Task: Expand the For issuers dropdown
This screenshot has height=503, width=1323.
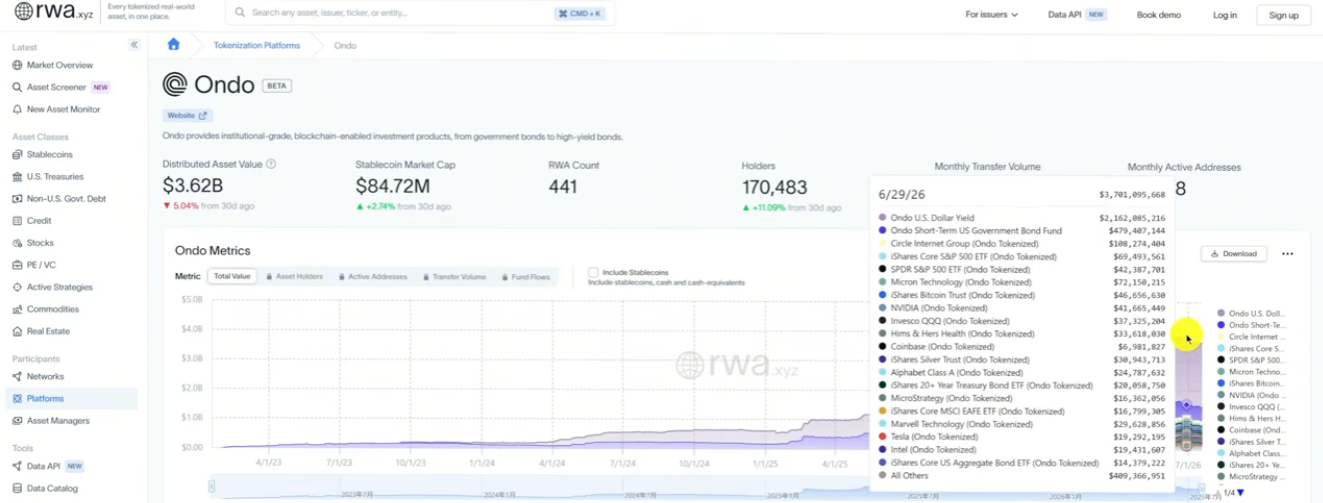Action: coord(991,15)
